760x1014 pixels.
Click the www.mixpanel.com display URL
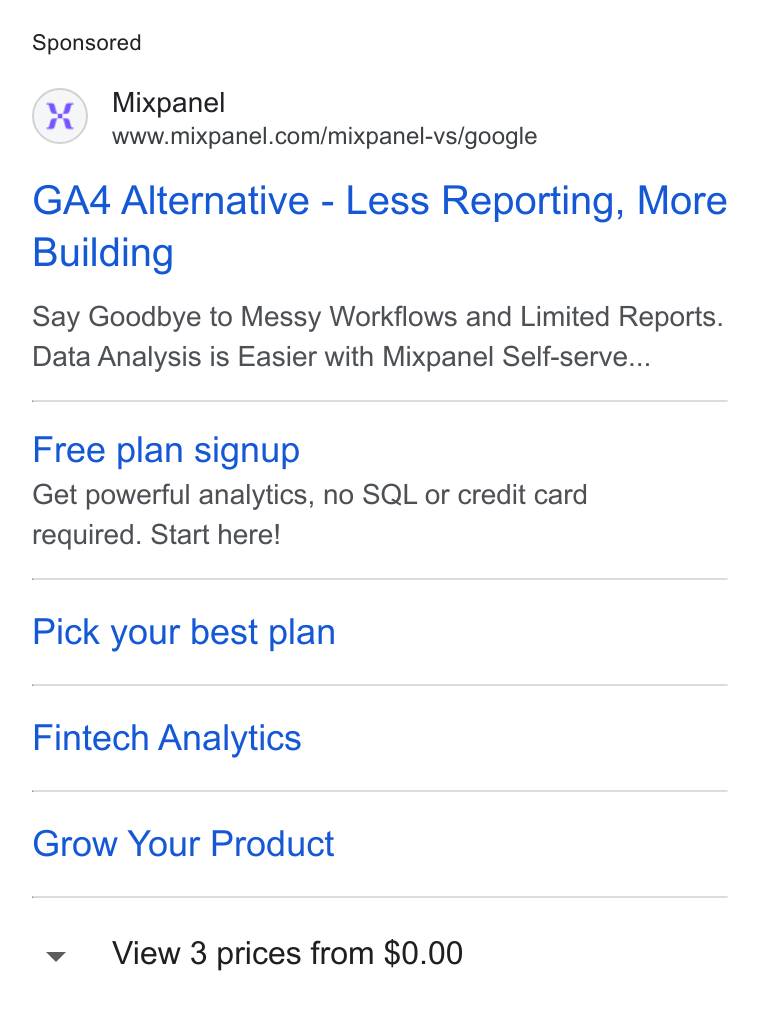(x=325, y=136)
